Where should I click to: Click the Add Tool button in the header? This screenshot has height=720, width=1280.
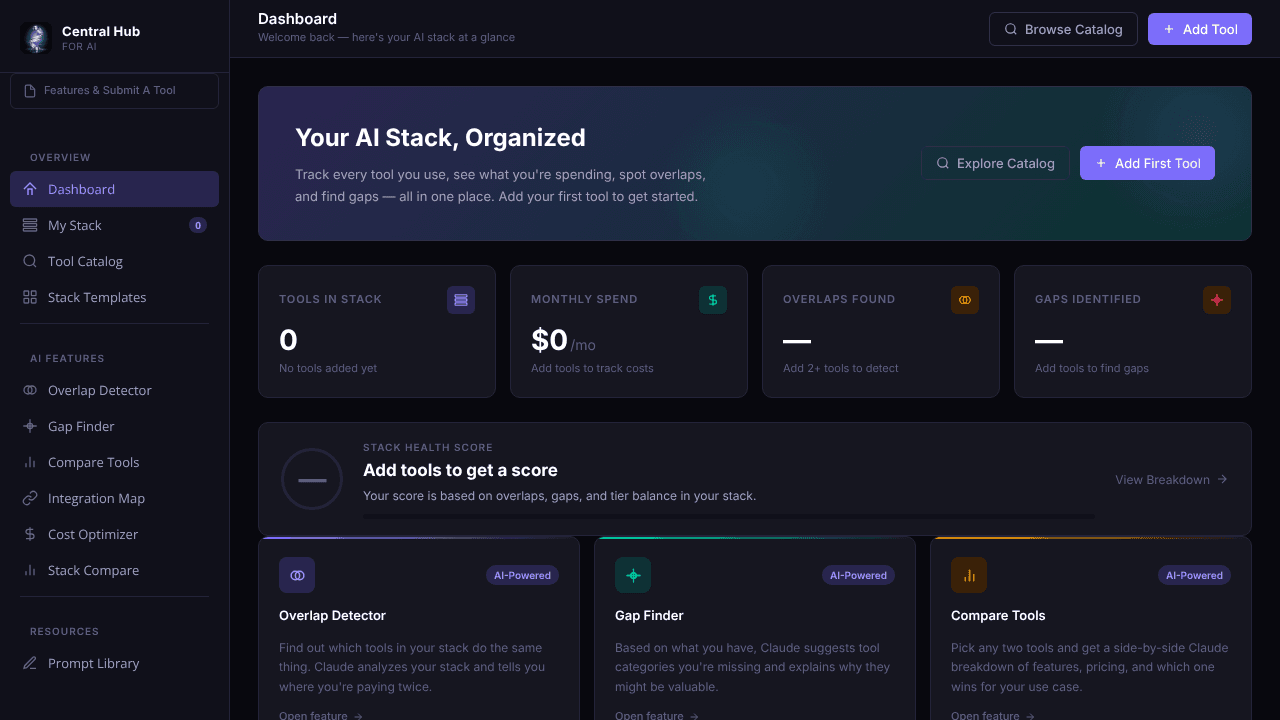pos(1200,29)
